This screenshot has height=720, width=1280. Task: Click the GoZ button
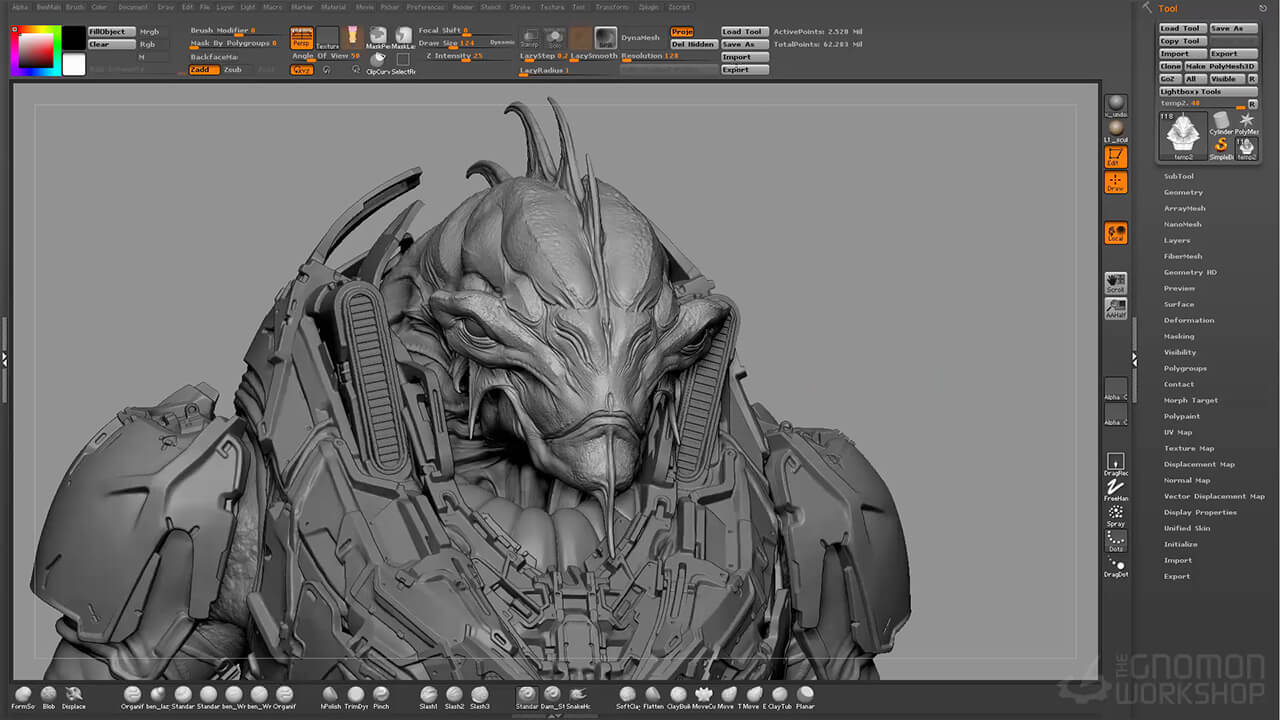[x=1169, y=79]
